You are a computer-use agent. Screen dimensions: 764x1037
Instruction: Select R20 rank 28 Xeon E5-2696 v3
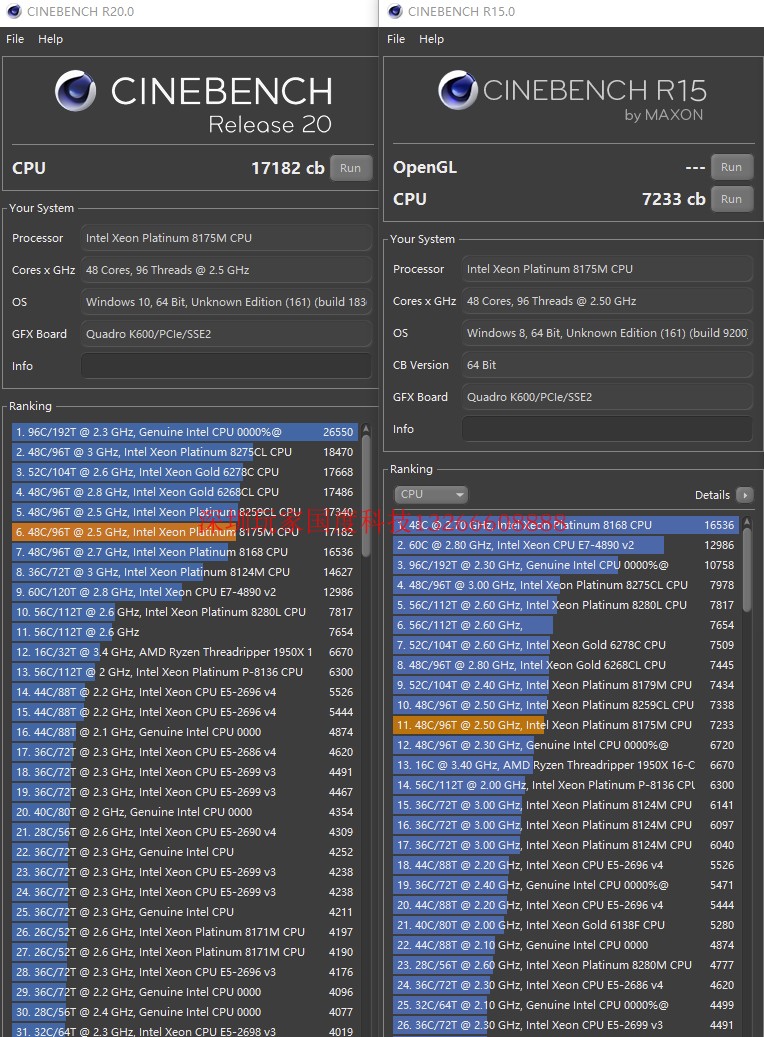[x=185, y=972]
